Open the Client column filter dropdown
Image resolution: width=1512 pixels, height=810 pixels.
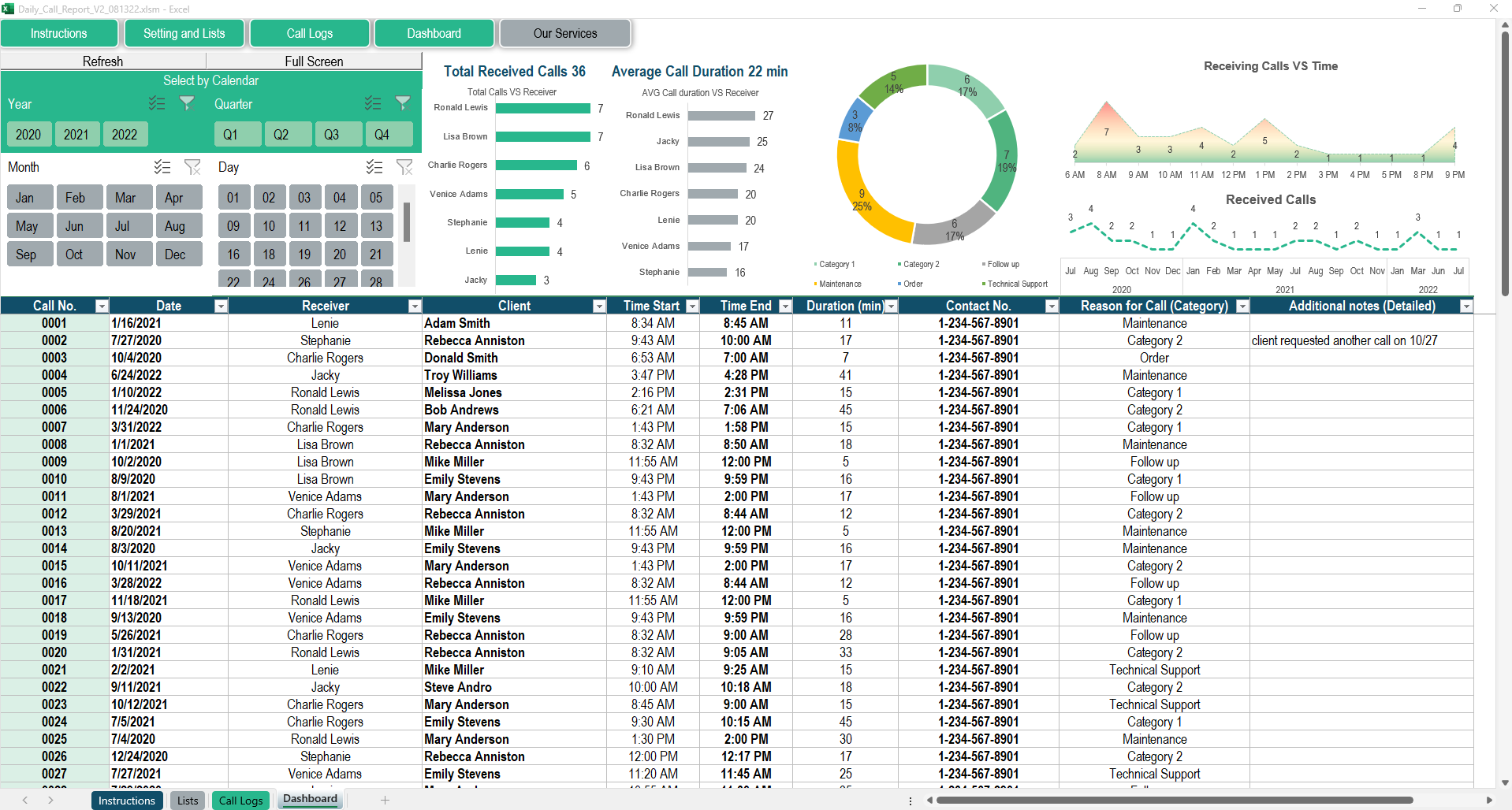pos(599,307)
